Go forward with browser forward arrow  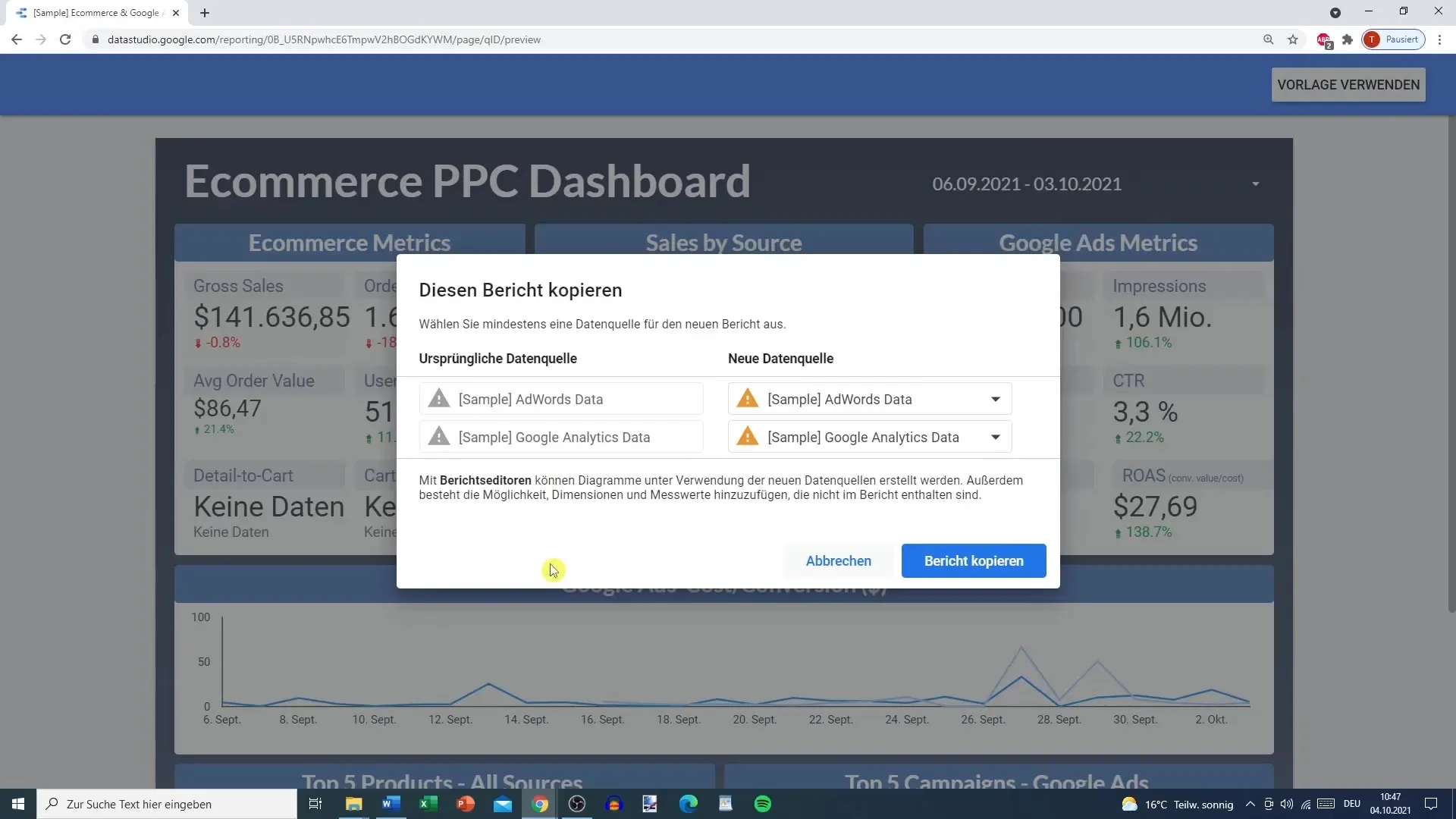click(41, 39)
